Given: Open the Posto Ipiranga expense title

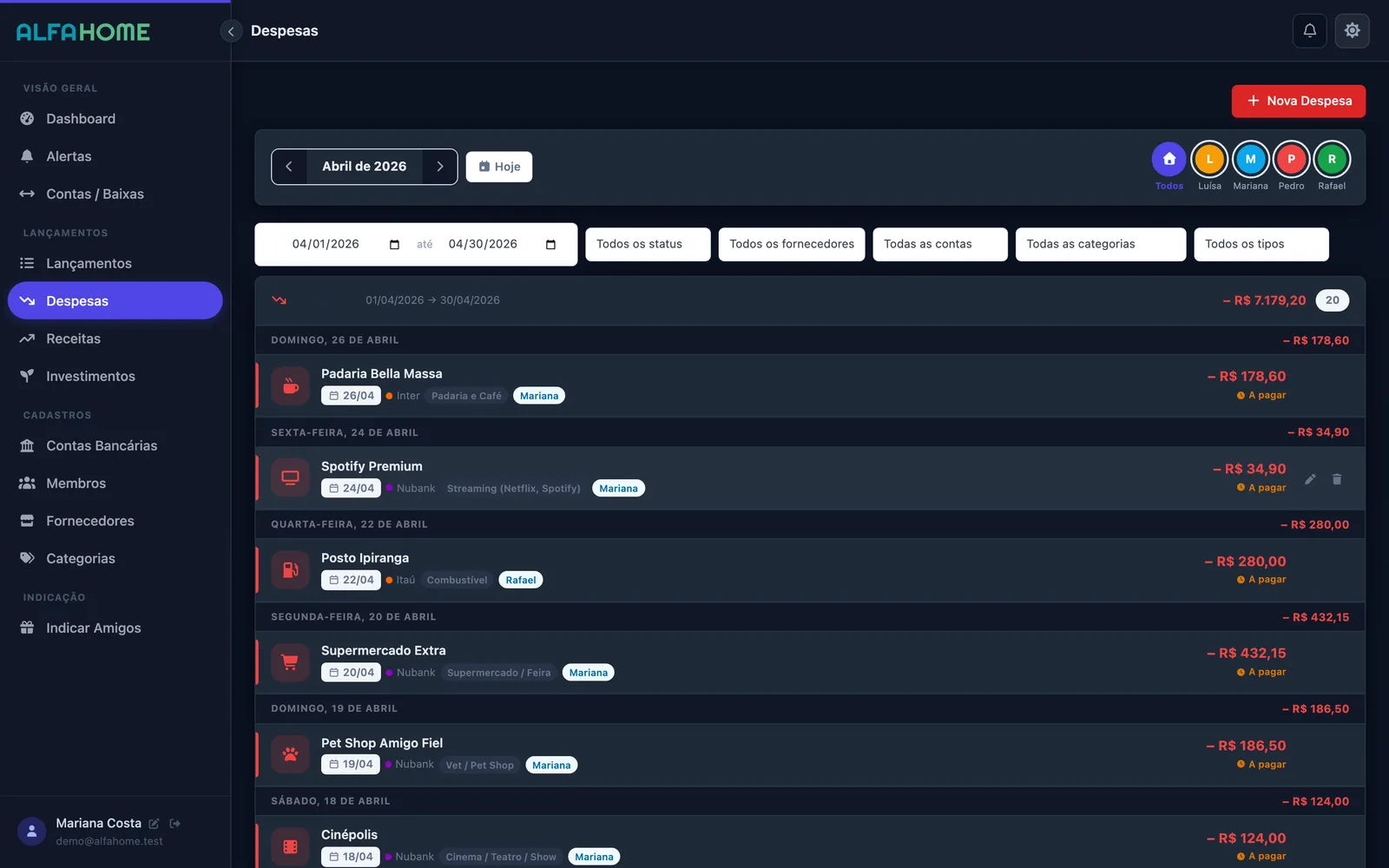Looking at the screenshot, I should (x=365, y=558).
